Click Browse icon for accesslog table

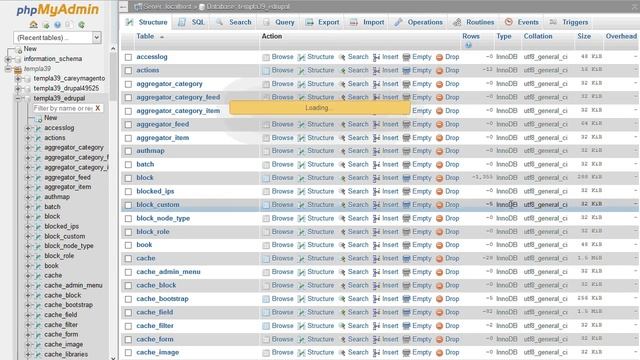tap(266, 57)
